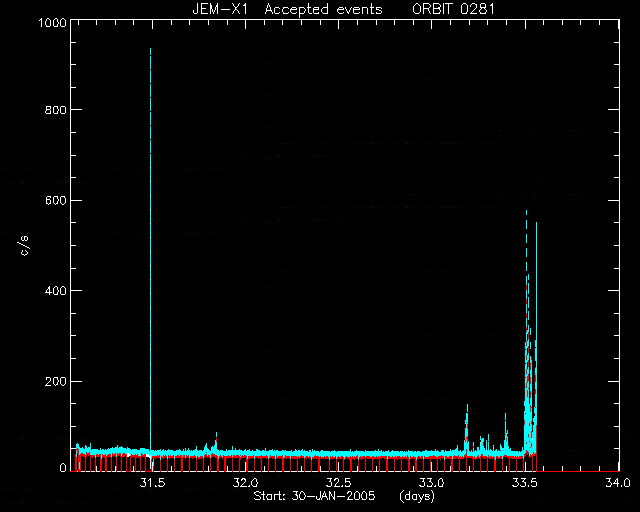The image size is (640, 512).
Task: Click the plot title JEM-X1 Accepted events
Action: tap(287, 9)
